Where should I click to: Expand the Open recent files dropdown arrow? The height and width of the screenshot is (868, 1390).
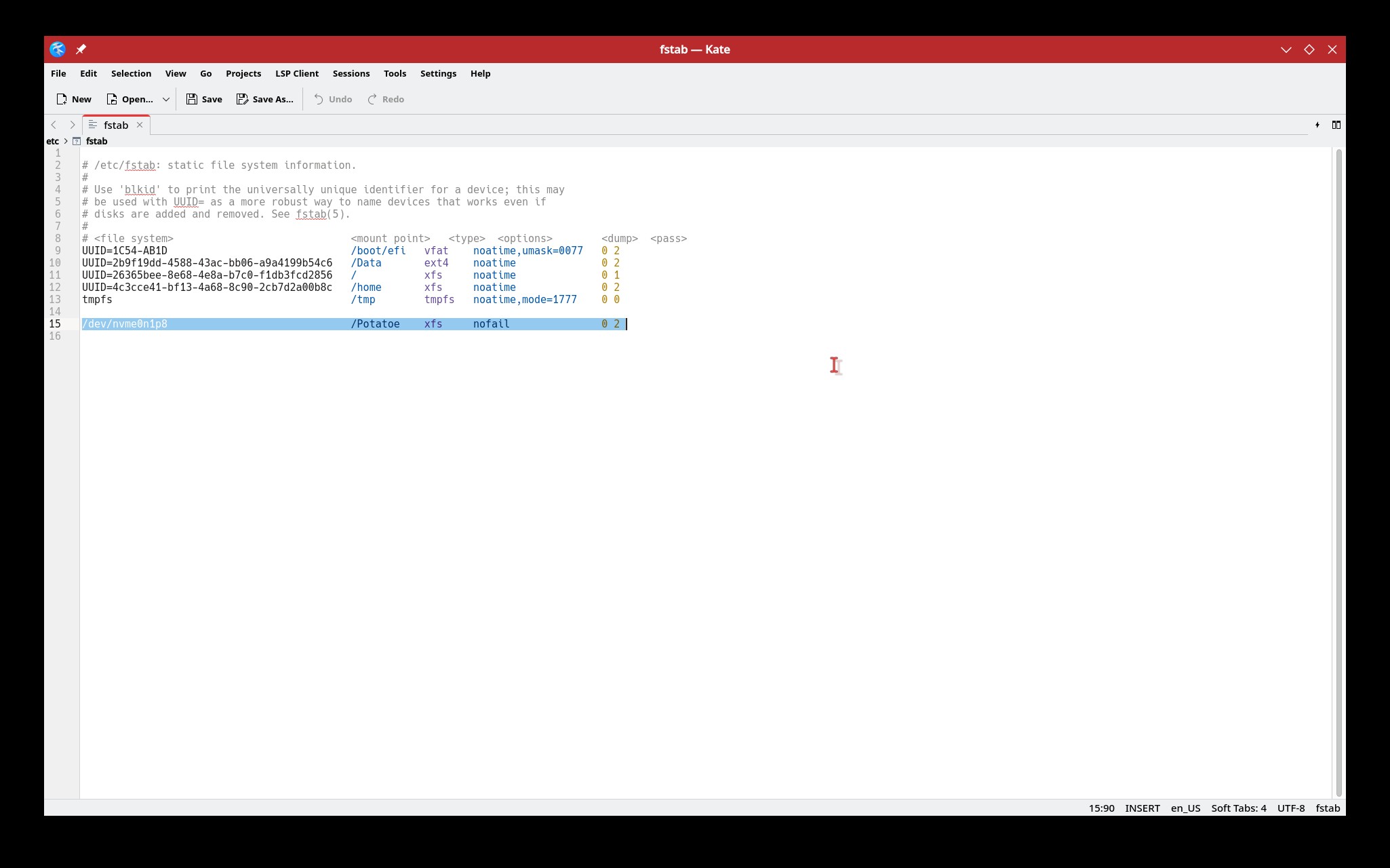[x=165, y=99]
